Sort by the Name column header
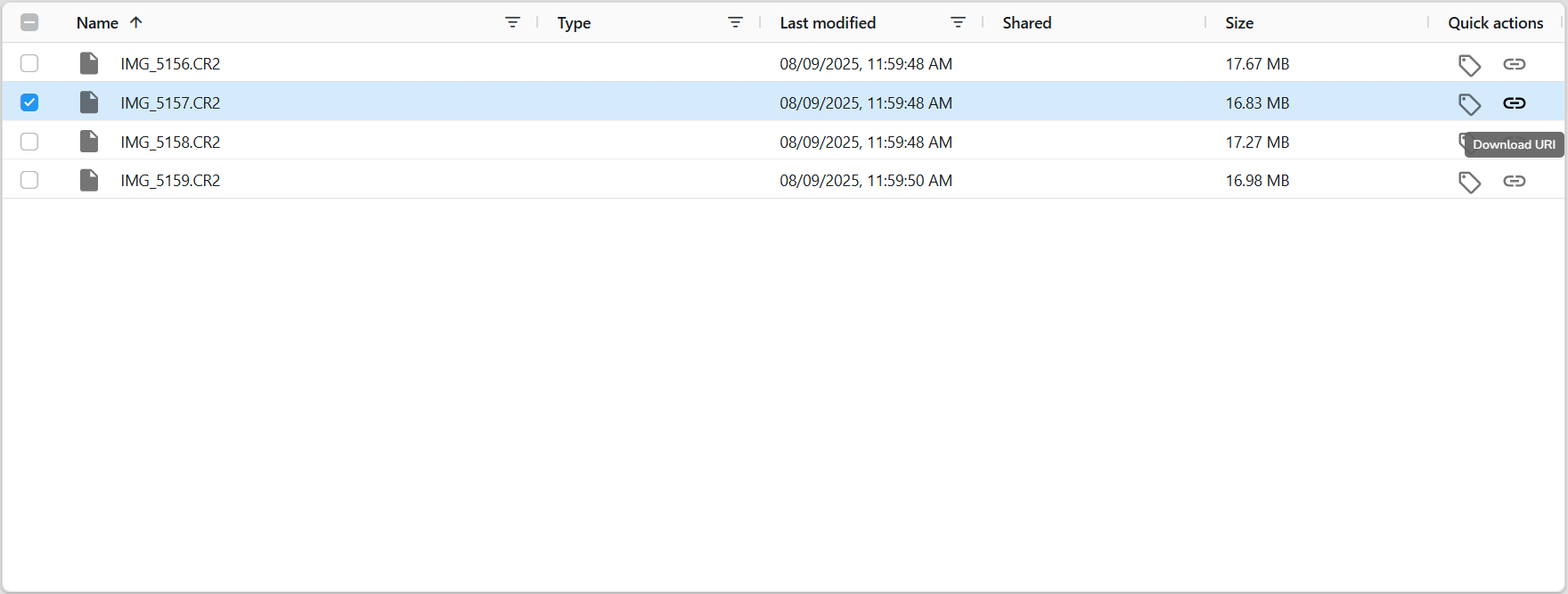The image size is (1568, 594). click(97, 23)
